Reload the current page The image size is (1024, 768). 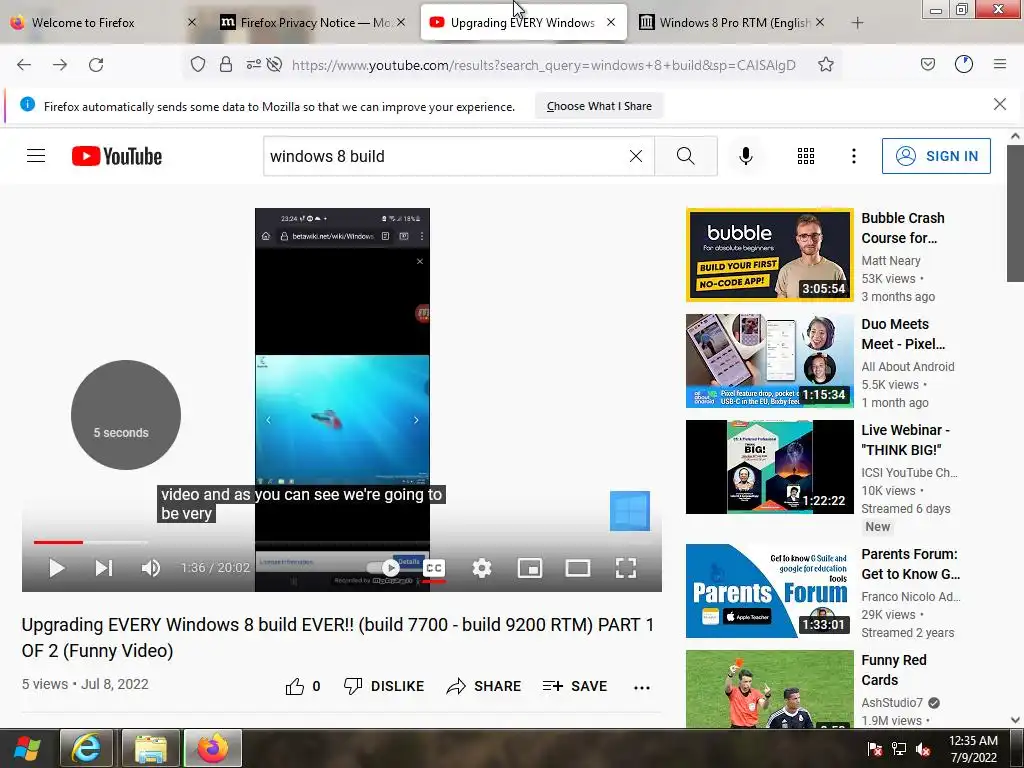(96, 65)
